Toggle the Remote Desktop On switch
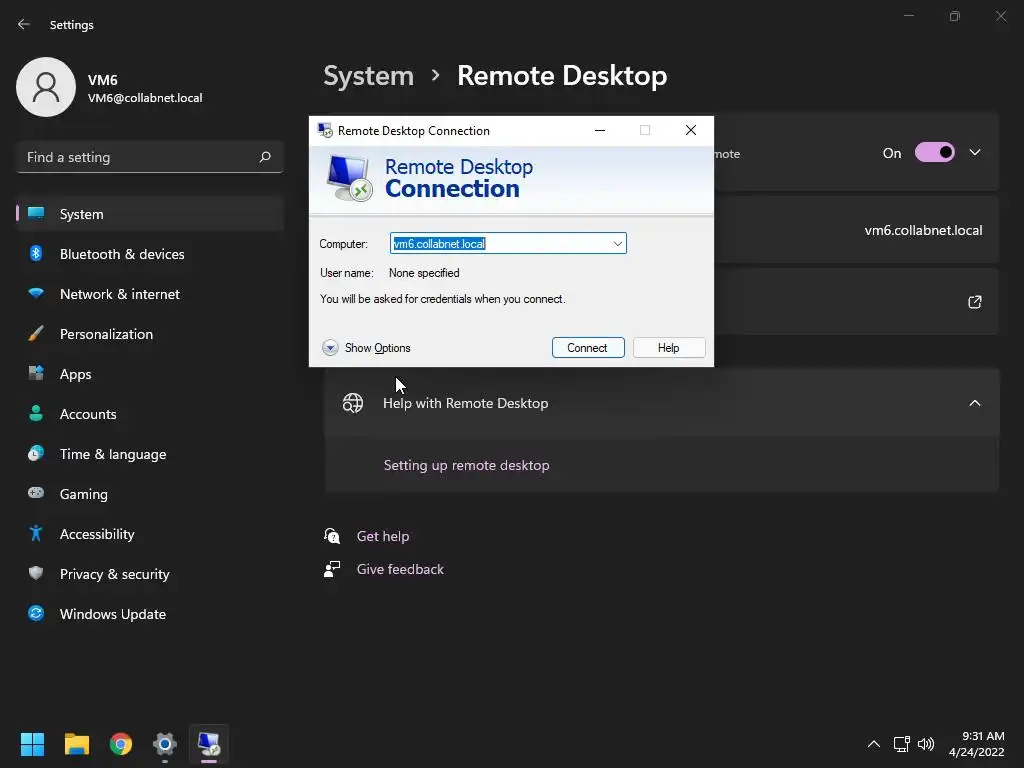This screenshot has height=768, width=1024. pyautogui.click(x=935, y=152)
